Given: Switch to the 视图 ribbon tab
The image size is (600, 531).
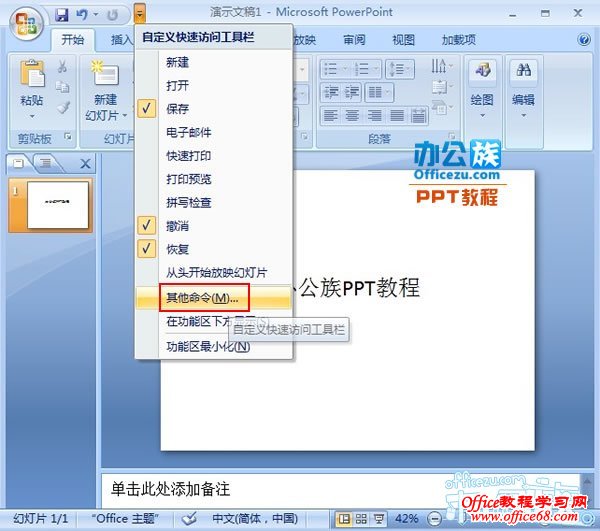Looking at the screenshot, I should pos(403,40).
